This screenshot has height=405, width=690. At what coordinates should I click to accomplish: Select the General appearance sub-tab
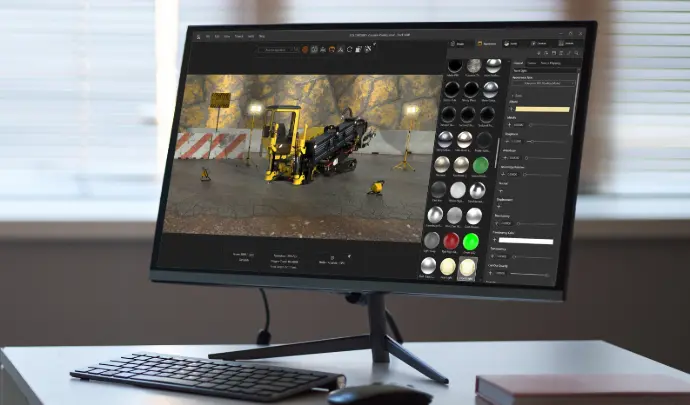click(x=519, y=63)
